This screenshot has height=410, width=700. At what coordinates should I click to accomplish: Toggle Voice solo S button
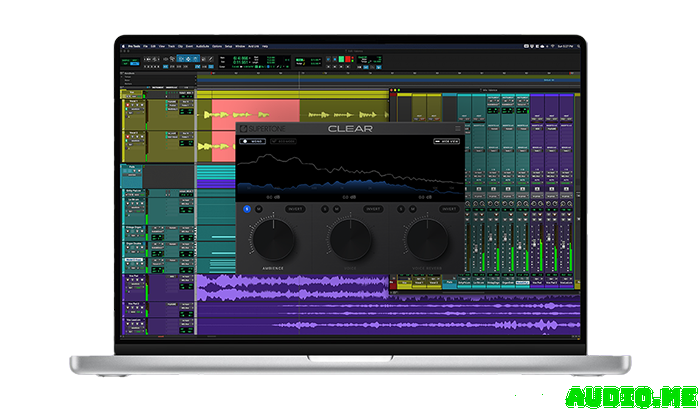coord(325,209)
